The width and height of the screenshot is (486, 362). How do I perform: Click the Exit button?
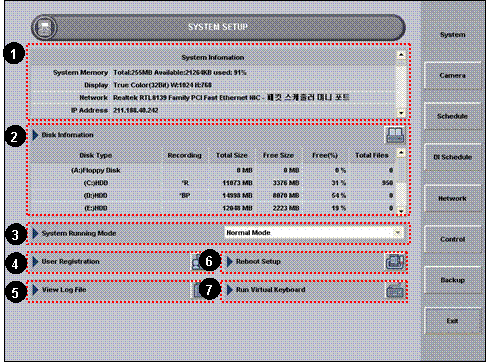click(x=452, y=321)
